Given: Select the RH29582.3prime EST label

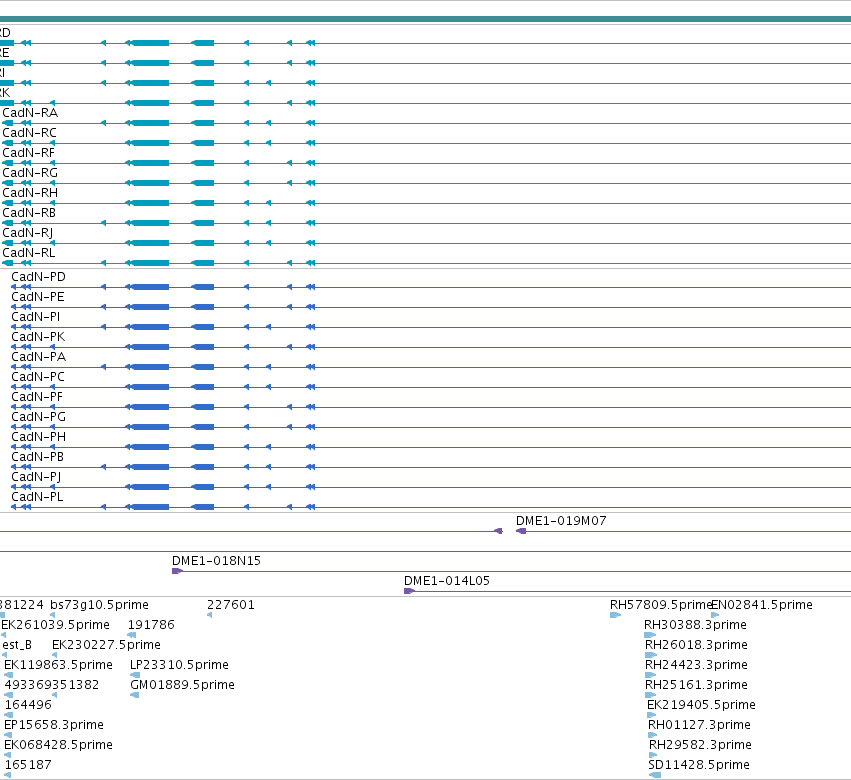Looking at the screenshot, I should pos(701,745).
